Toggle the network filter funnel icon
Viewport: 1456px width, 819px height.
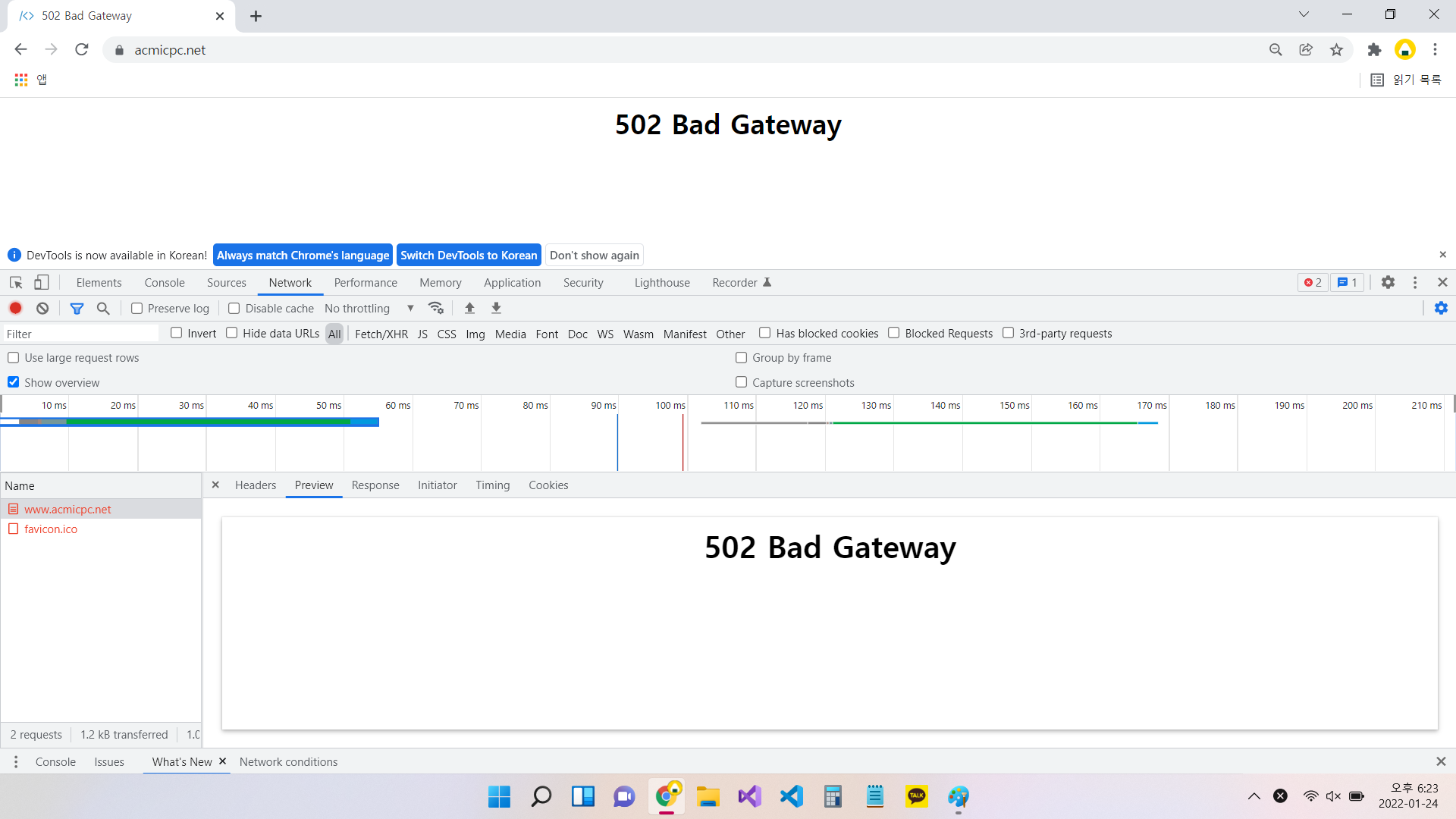click(x=77, y=308)
